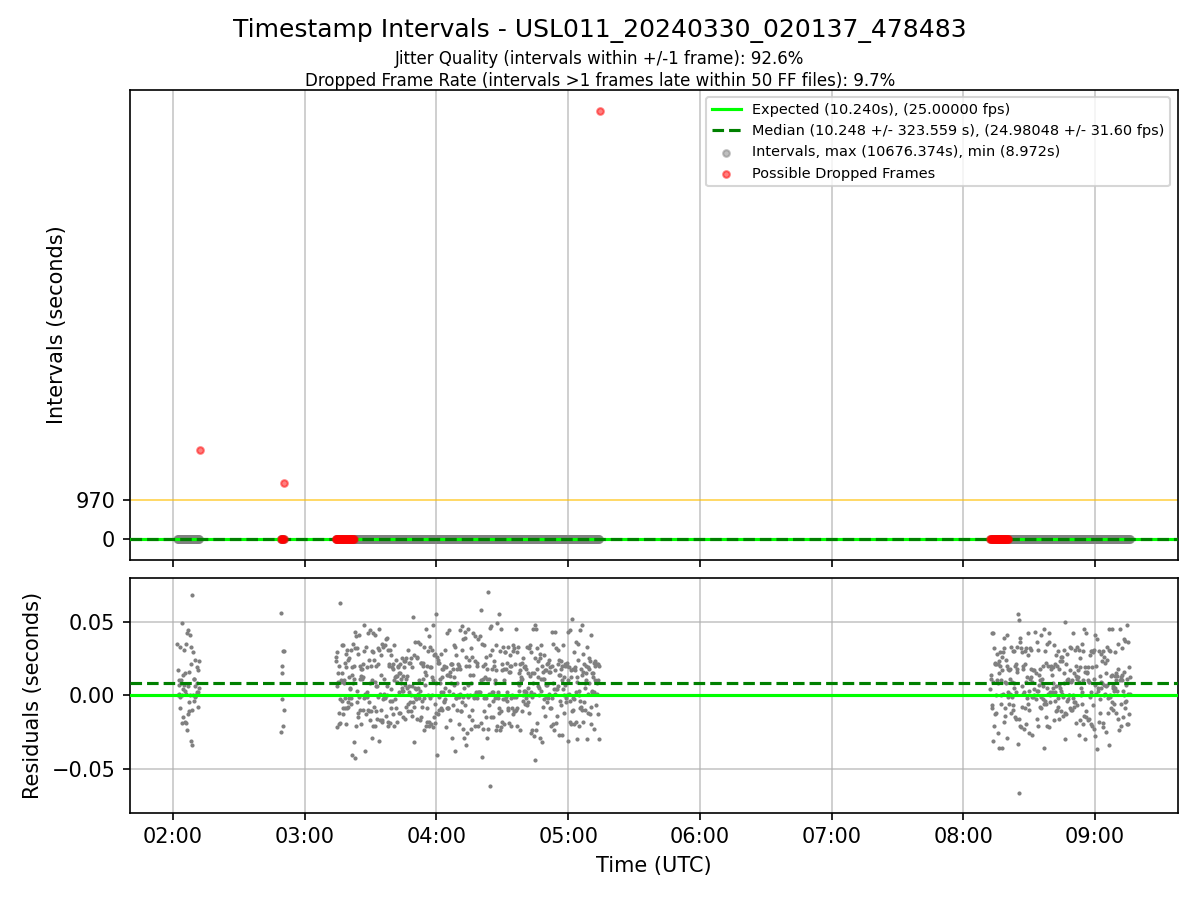Viewport: 1200px width, 900px height.
Task: Click the red dot marker in the legend
Action: pos(726,174)
